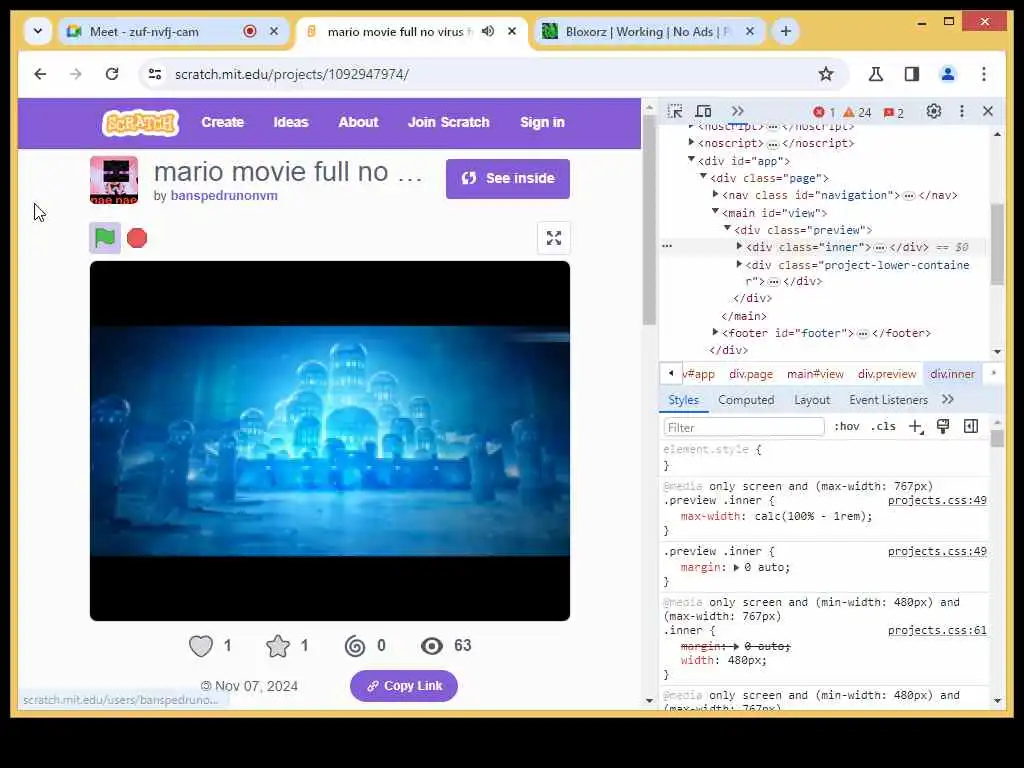
Task: Open the Scratch logo homepage
Action: (x=140, y=123)
